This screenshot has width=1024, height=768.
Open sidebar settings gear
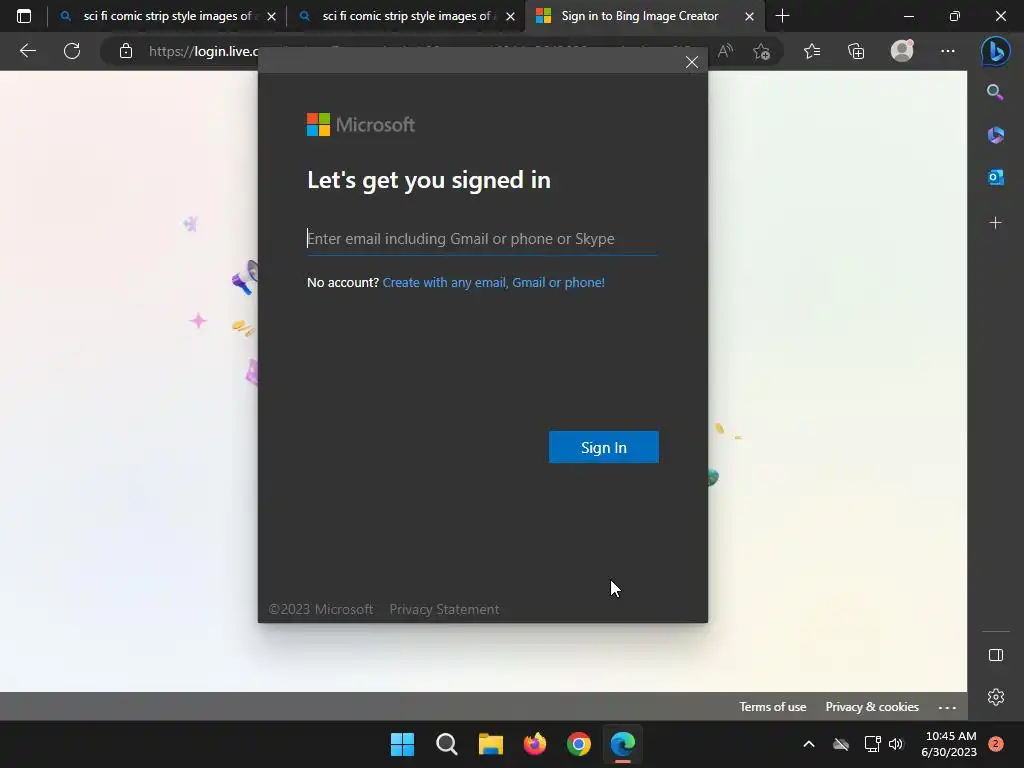coord(995,697)
